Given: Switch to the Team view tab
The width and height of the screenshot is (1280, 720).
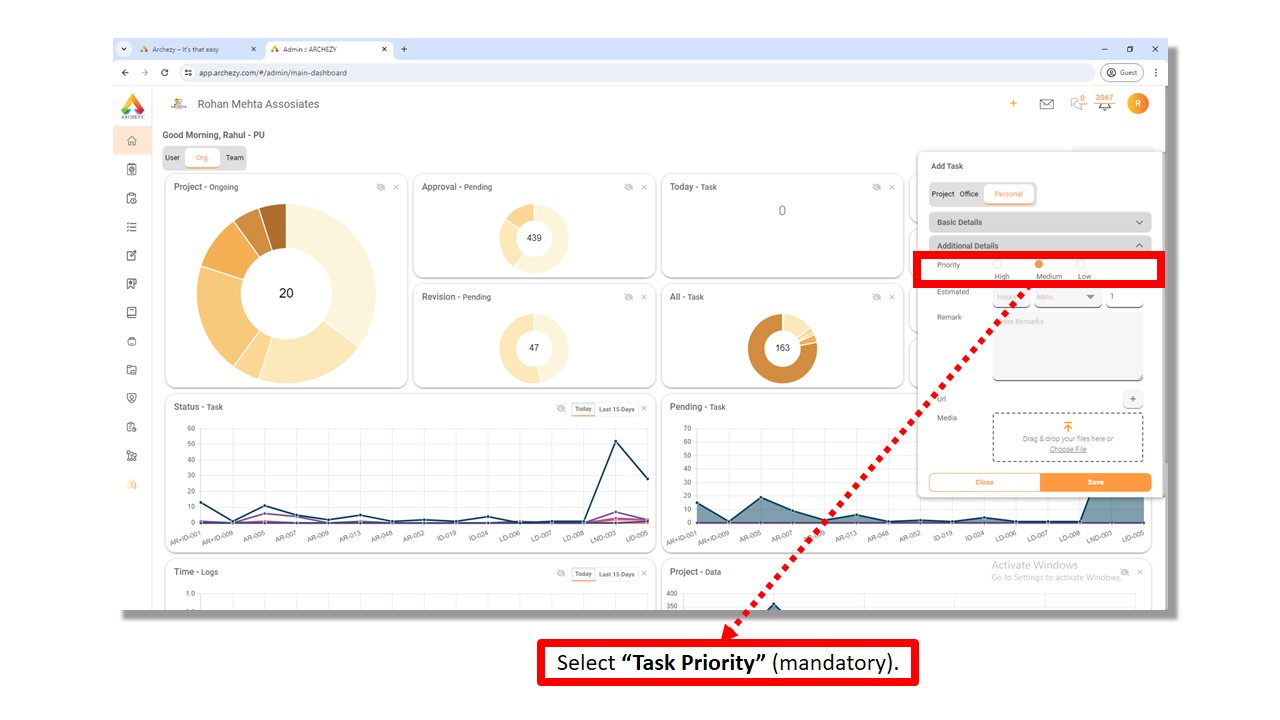Looking at the screenshot, I should pos(234,158).
